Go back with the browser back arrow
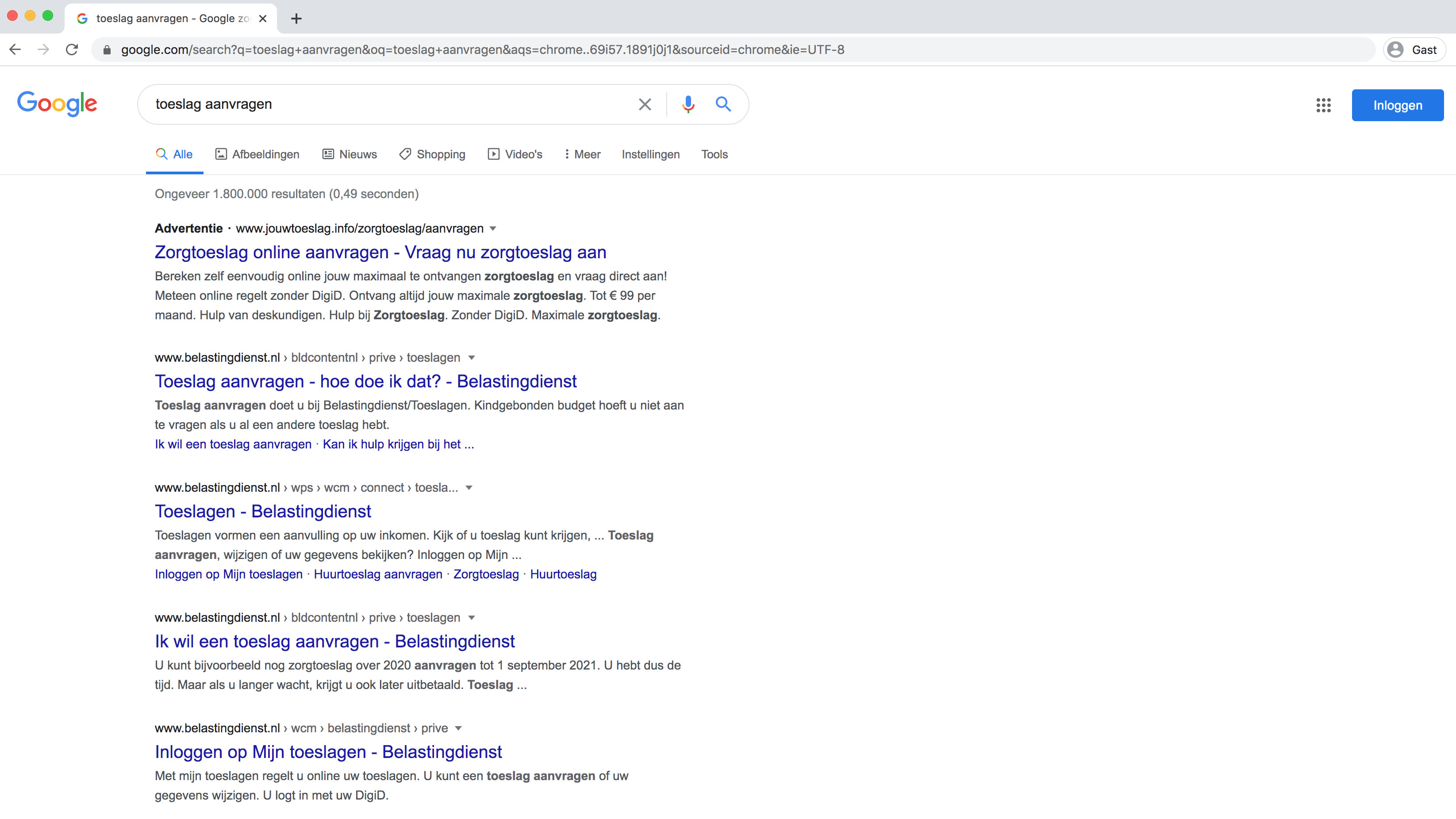The width and height of the screenshot is (1456, 819). [15, 50]
